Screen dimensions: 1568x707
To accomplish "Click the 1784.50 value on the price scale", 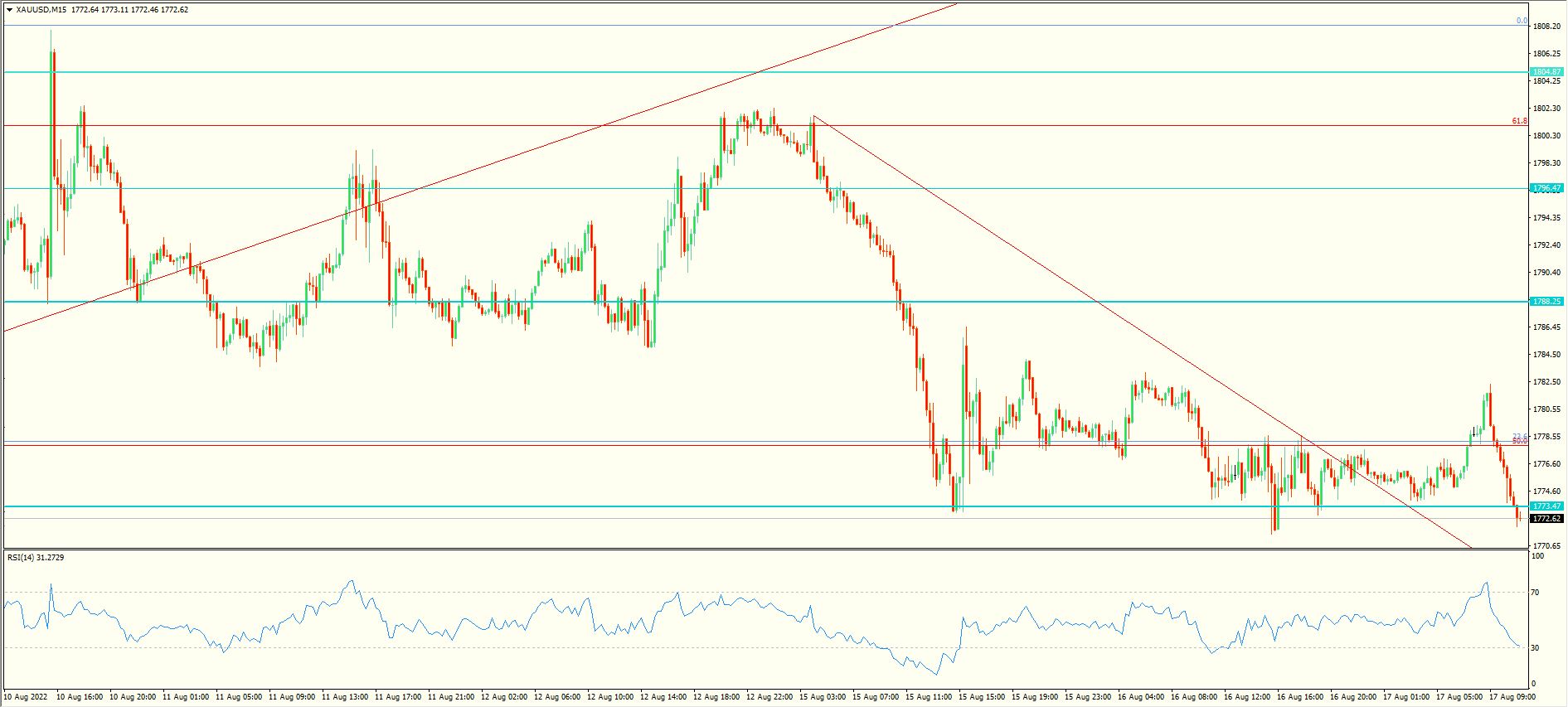I will [x=1547, y=355].
